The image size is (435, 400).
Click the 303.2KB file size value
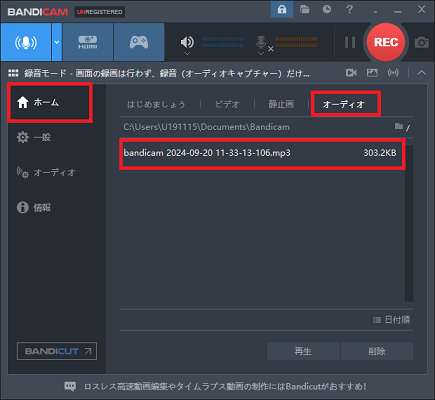tap(380, 153)
